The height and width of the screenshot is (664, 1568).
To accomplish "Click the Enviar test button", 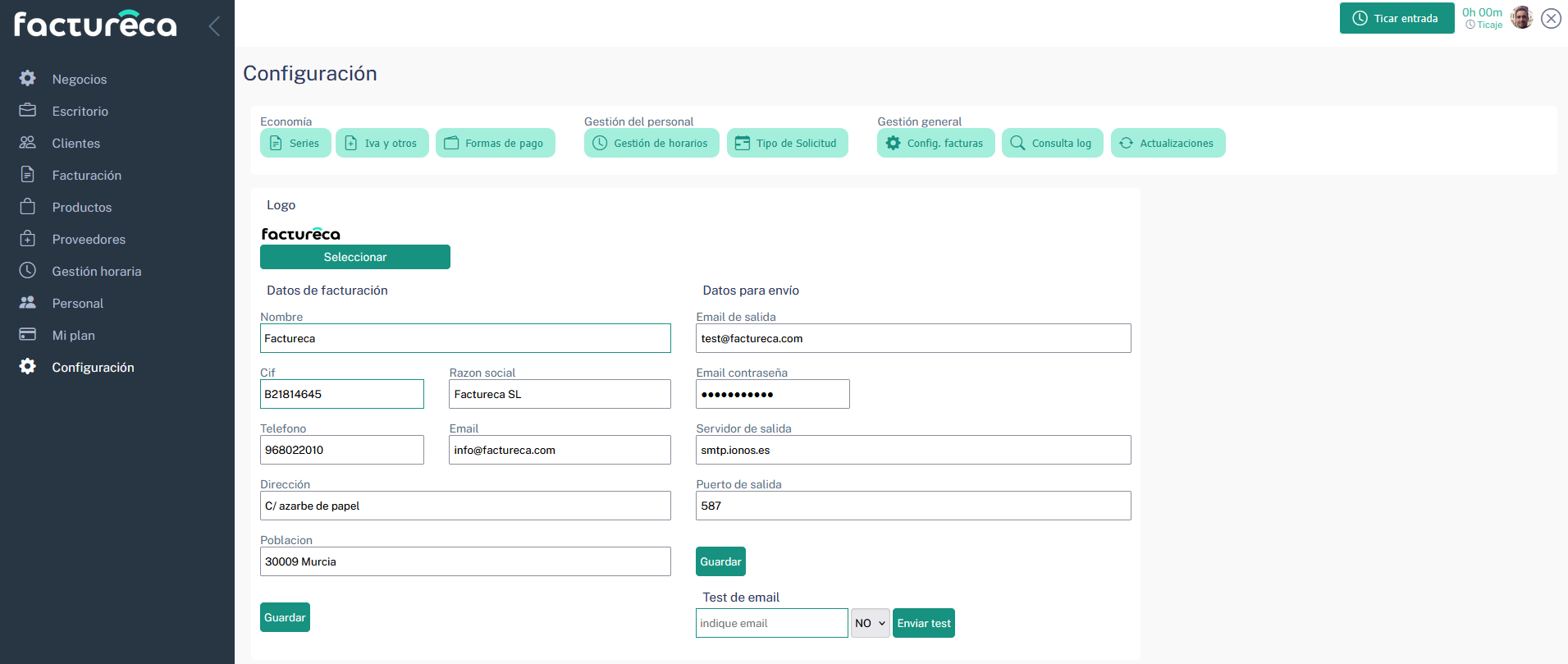I will click(x=924, y=623).
